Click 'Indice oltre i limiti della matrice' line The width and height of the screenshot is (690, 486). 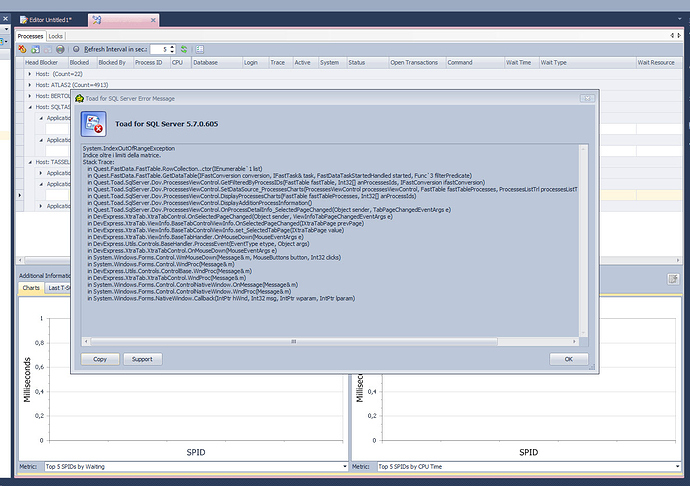point(122,155)
